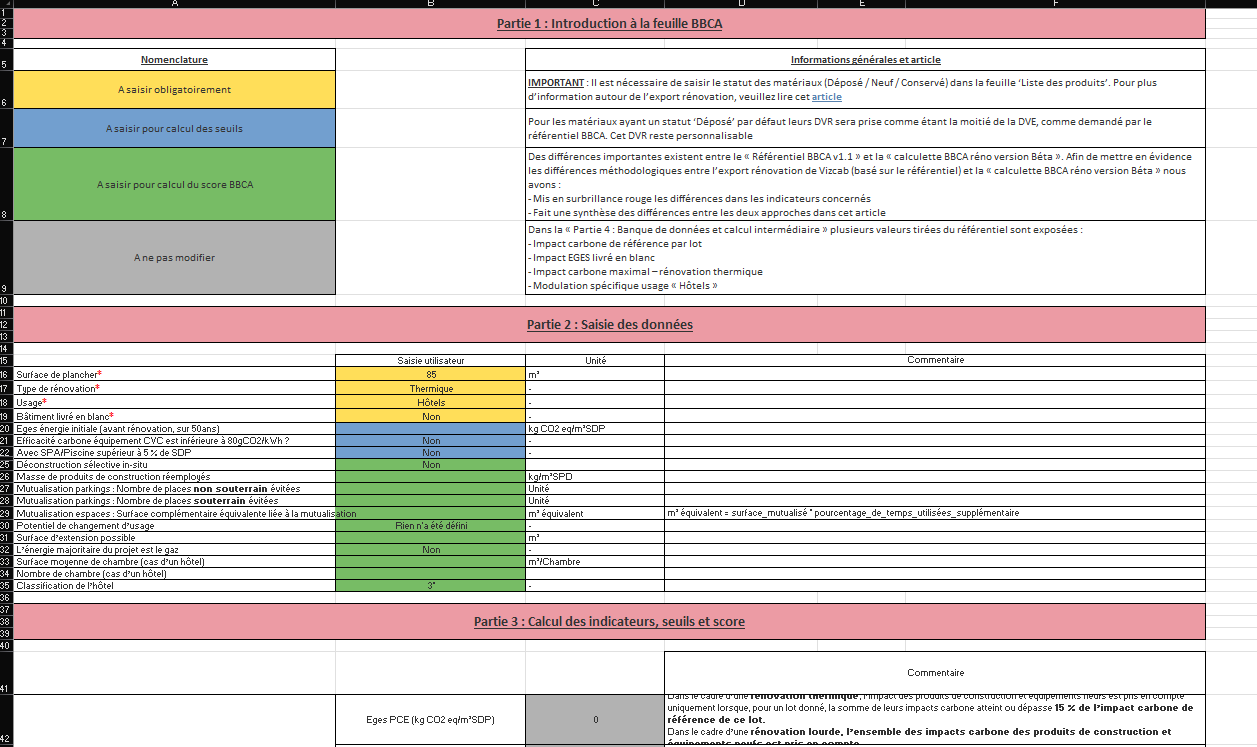Select the Usage cell showing 'Hôtels'
Screen dimensions: 1257x747
pyautogui.click(x=431, y=402)
